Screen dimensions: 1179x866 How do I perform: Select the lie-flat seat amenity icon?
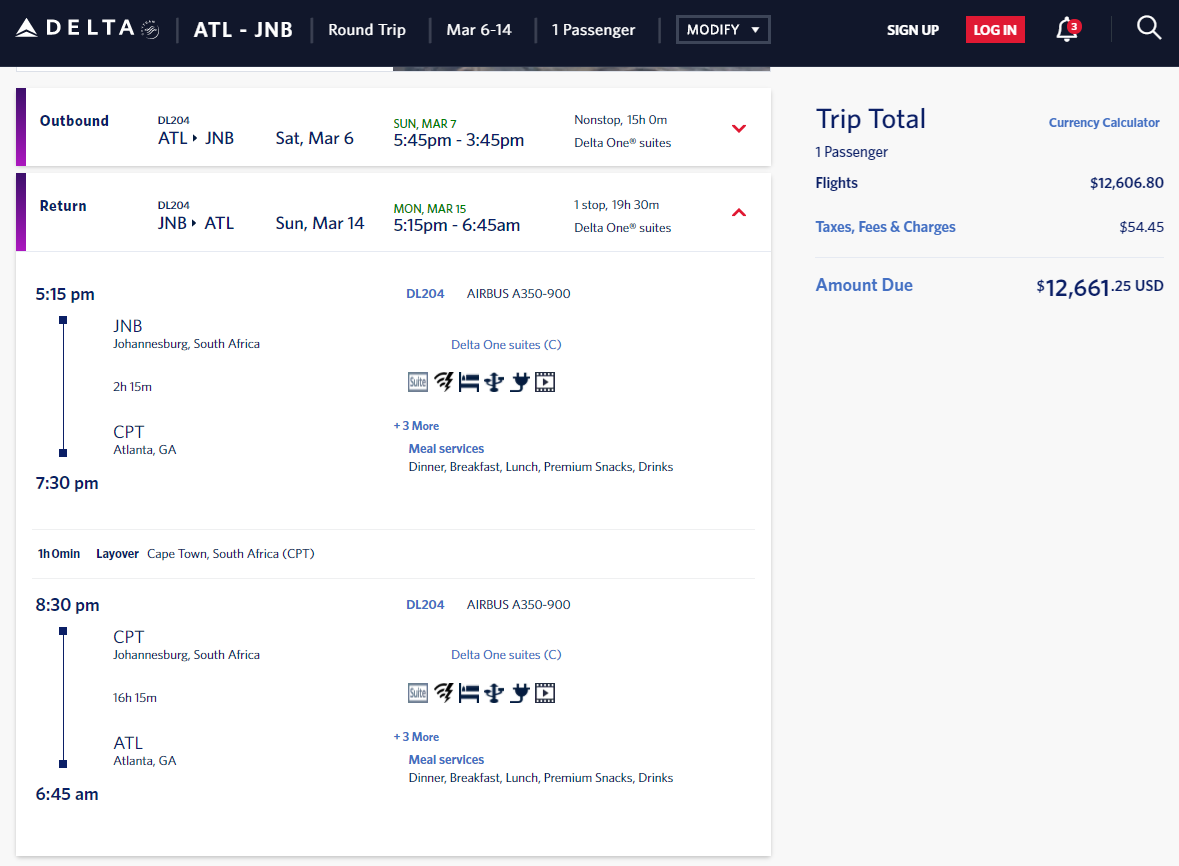click(468, 381)
